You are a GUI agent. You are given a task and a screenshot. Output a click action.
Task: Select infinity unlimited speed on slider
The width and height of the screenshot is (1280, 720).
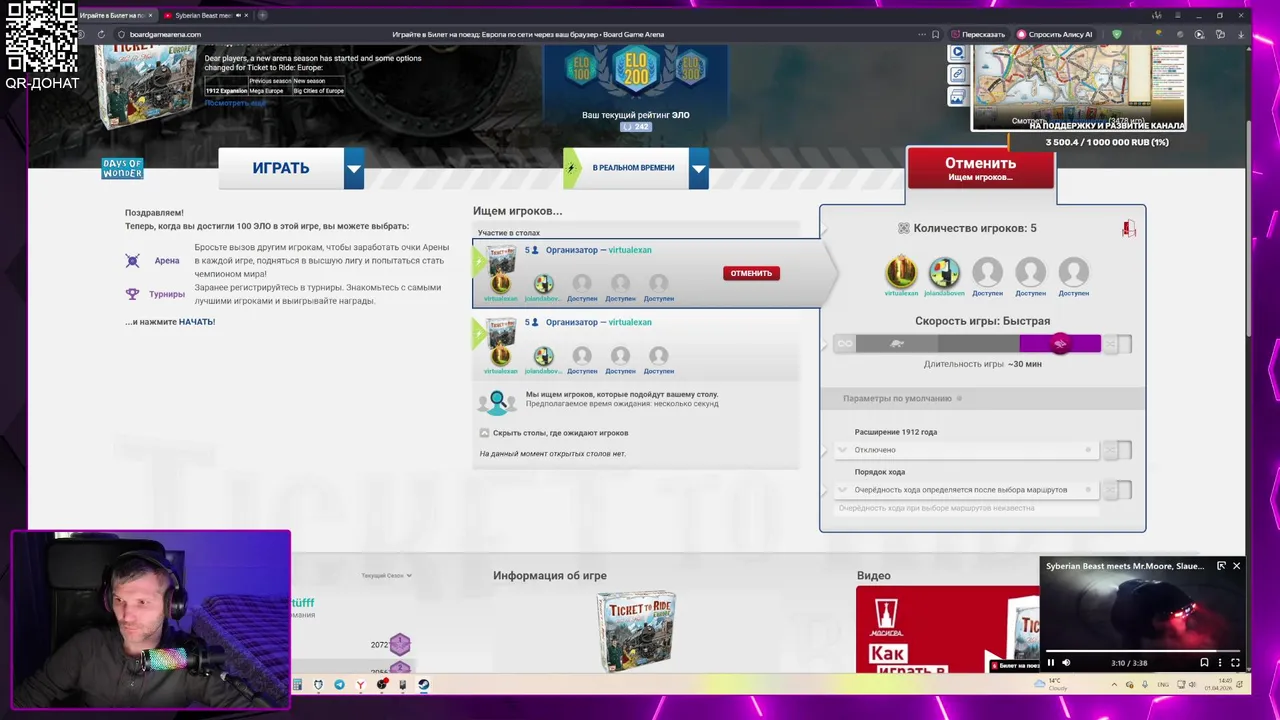click(x=845, y=344)
